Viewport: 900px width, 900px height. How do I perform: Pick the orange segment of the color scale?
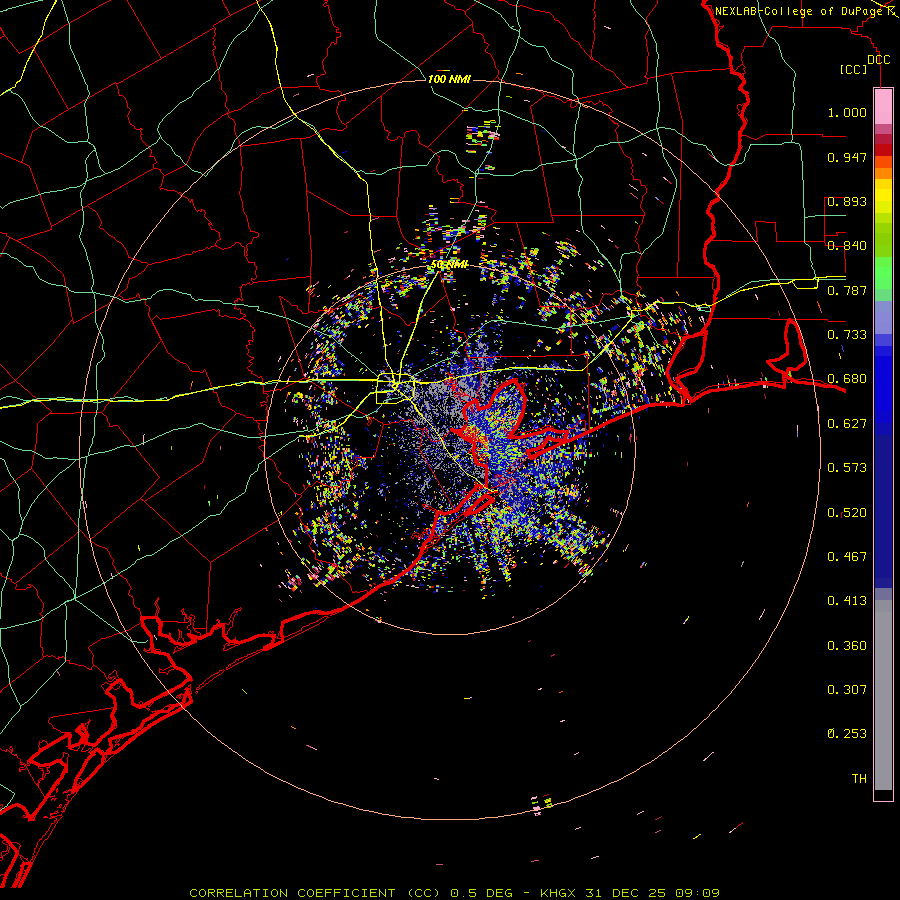[883, 173]
